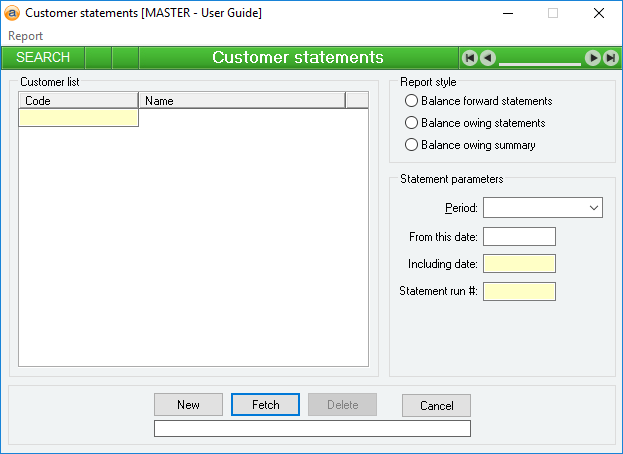Screen dimensions: 623x454
Task: Cancel the customer statements dialog
Action: pos(436,405)
